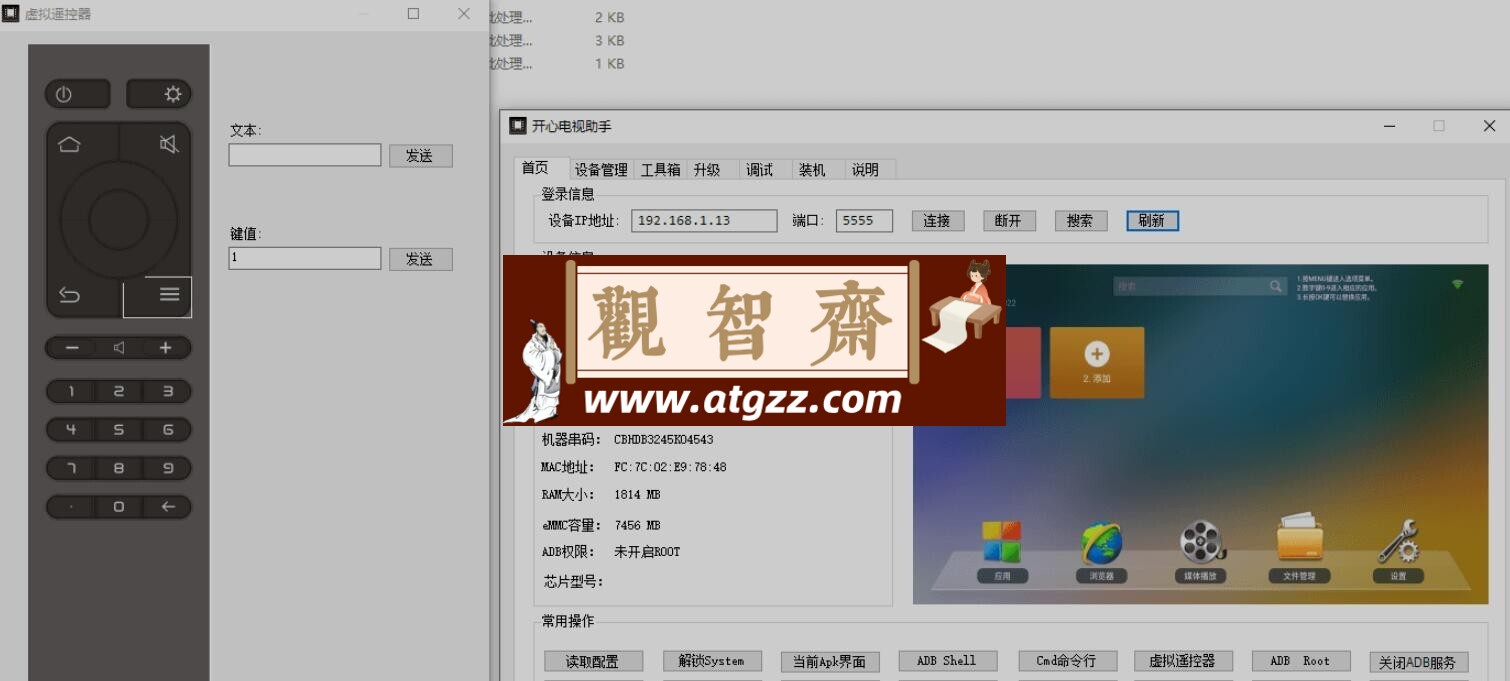Click the 刷新 refresh button
1510x681 pixels.
click(1152, 221)
